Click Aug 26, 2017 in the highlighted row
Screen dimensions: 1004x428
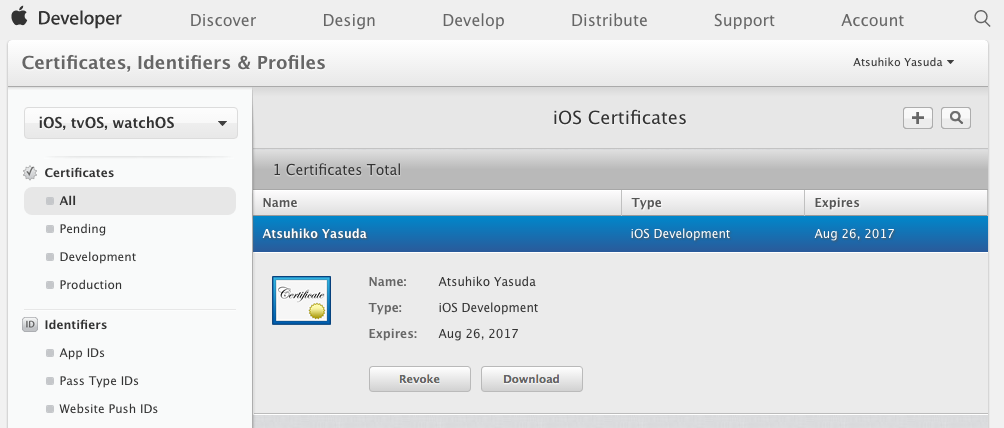(x=854, y=234)
